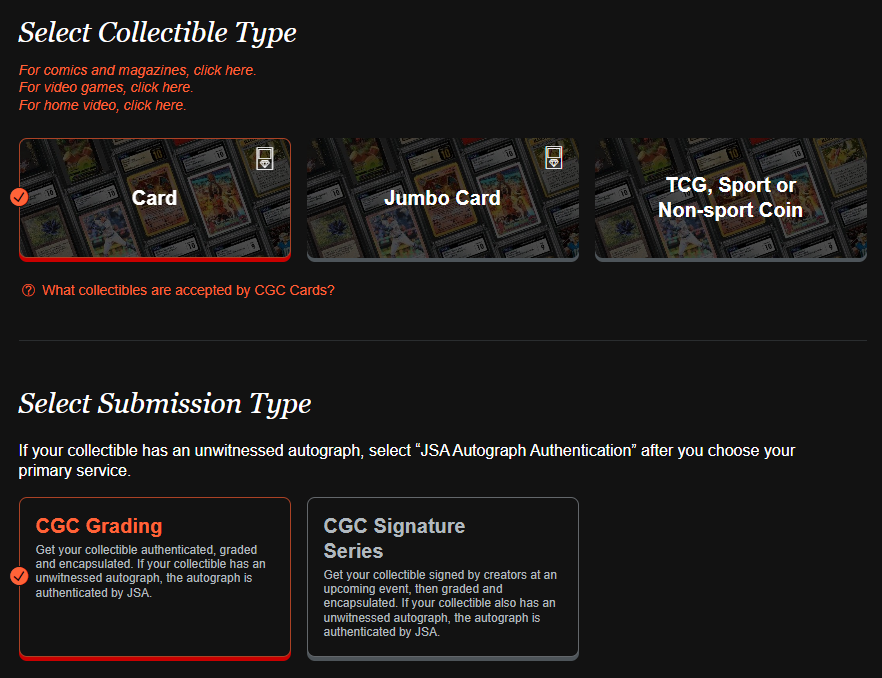Select the Card collectible type
Viewport: 882px width, 678px height.
click(x=155, y=198)
